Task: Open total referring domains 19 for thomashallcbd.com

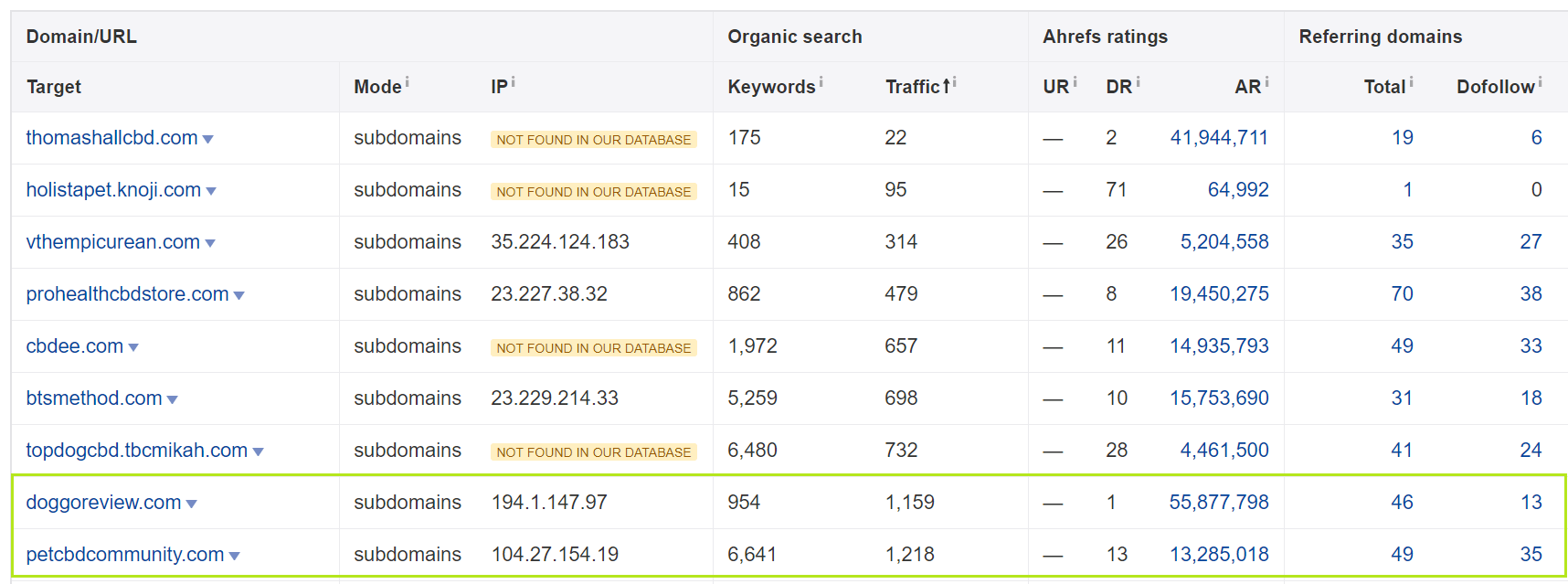Action: click(x=1403, y=138)
